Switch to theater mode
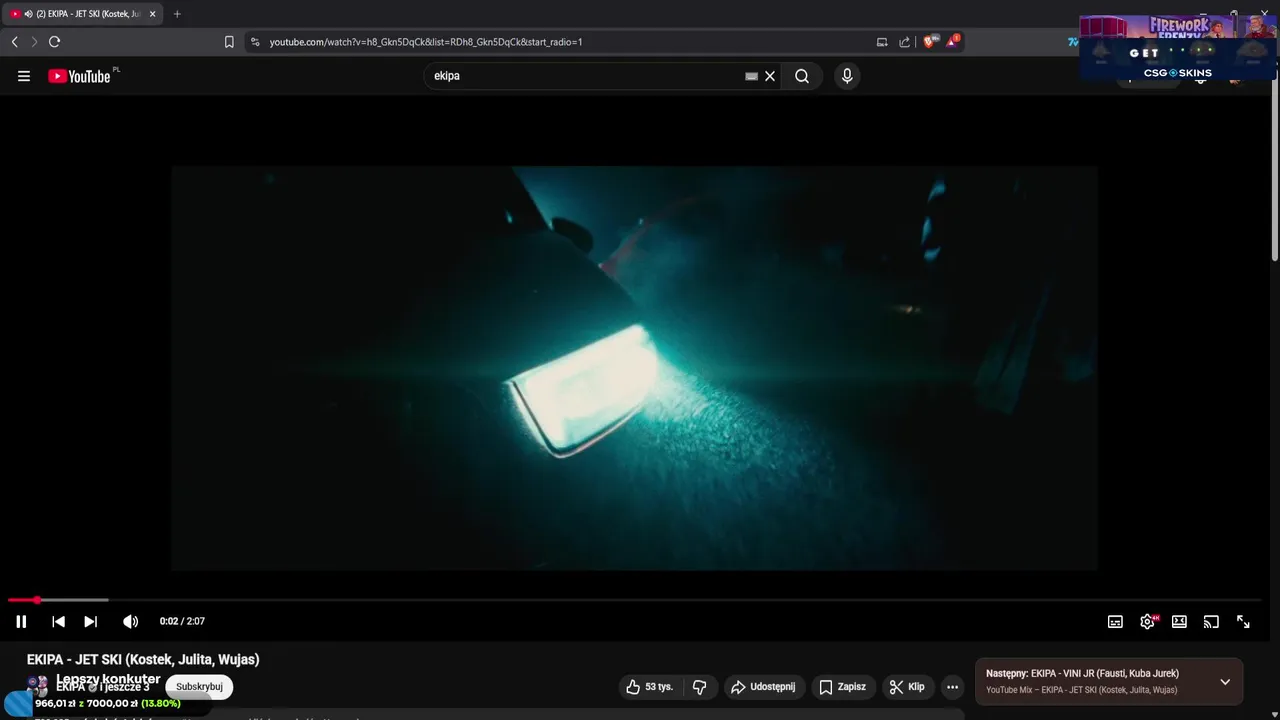The width and height of the screenshot is (1280, 720). pos(1179,621)
